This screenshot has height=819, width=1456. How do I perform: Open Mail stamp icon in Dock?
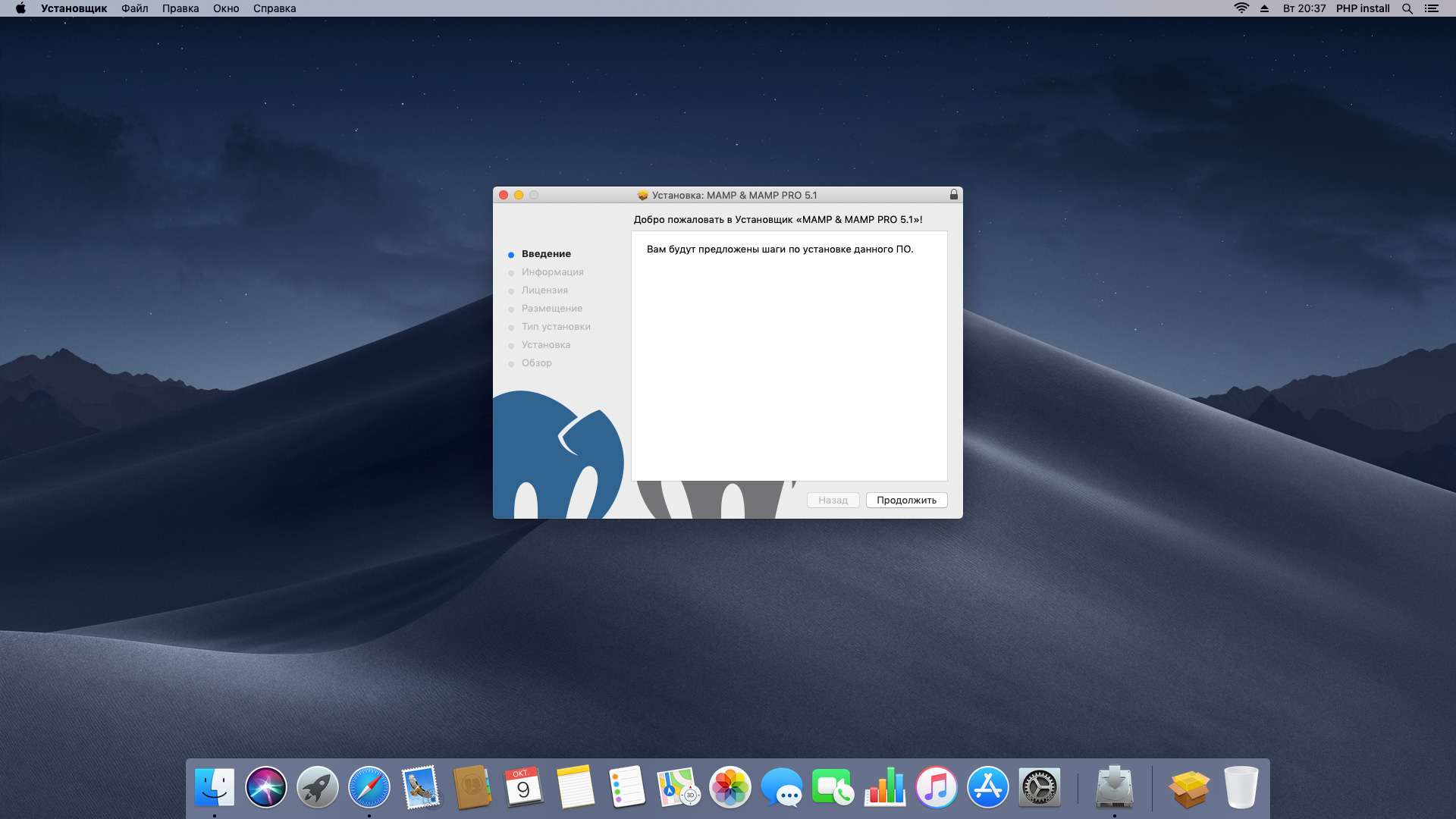coord(421,787)
